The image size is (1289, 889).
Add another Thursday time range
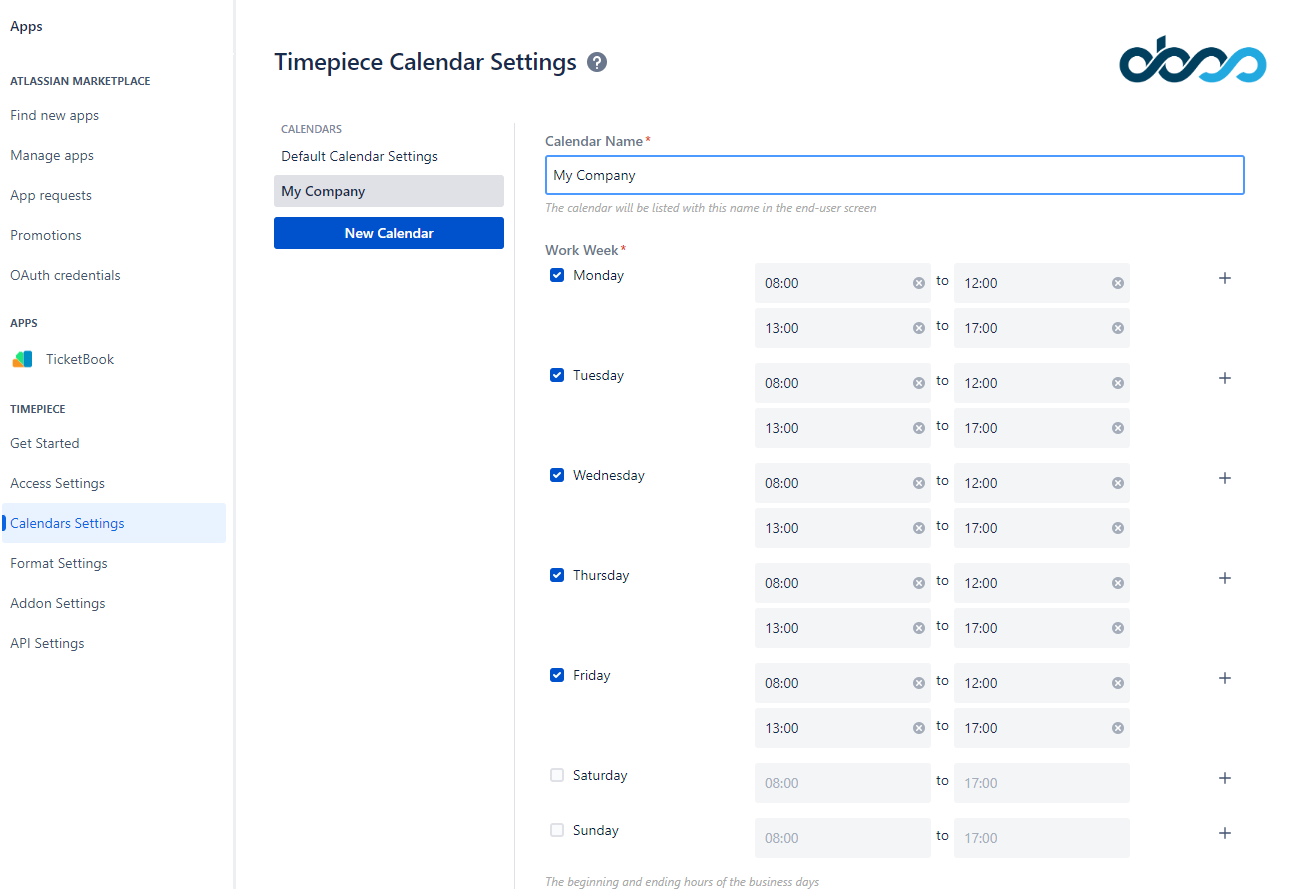tap(1224, 578)
